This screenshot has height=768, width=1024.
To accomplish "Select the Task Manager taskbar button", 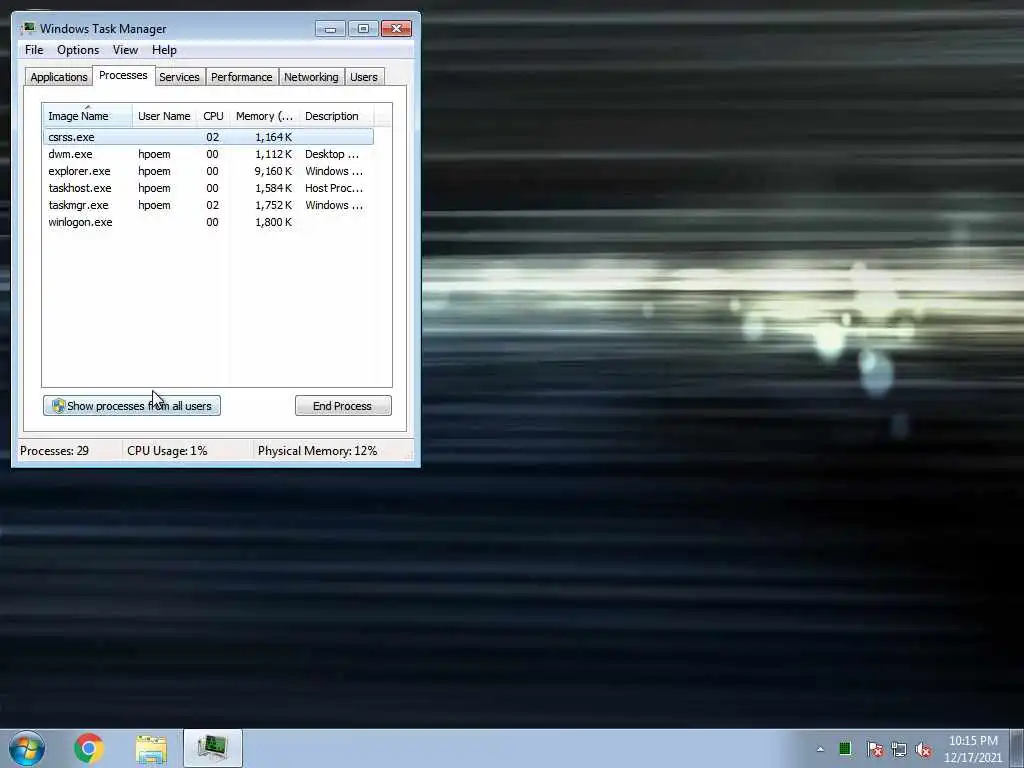I will [212, 748].
